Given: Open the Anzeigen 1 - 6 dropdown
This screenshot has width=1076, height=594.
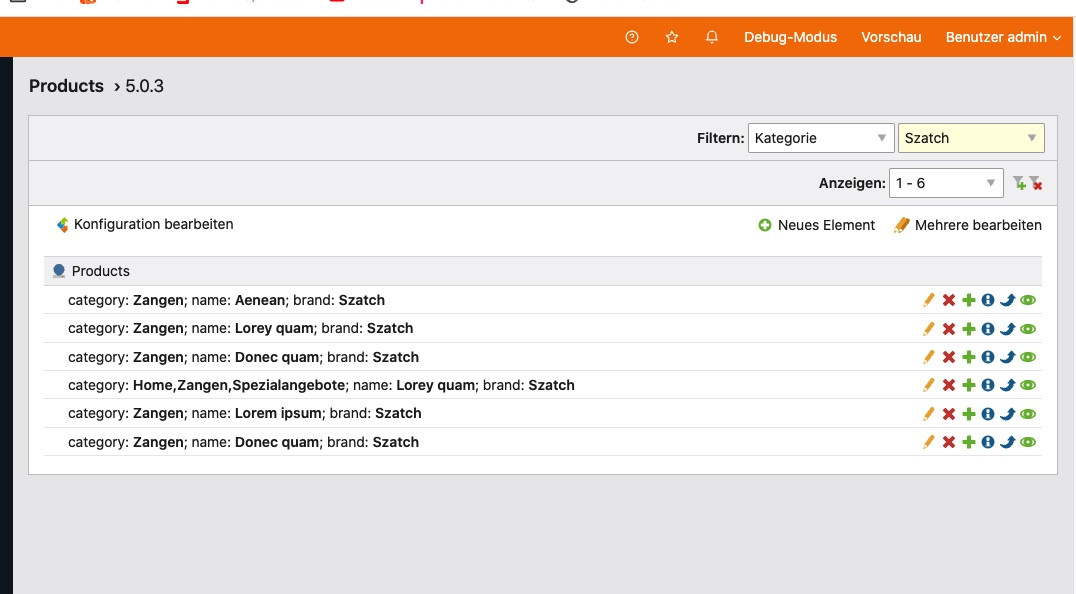Looking at the screenshot, I should (x=946, y=183).
